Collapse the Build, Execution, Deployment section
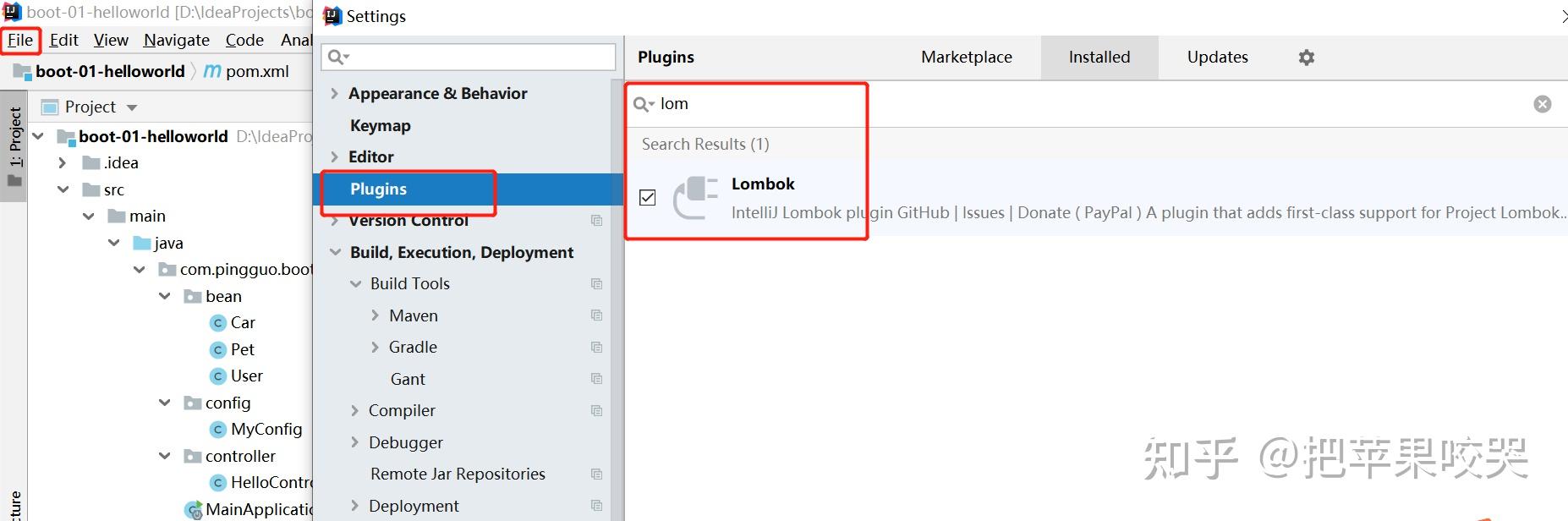The height and width of the screenshot is (521, 1568). pyautogui.click(x=335, y=252)
